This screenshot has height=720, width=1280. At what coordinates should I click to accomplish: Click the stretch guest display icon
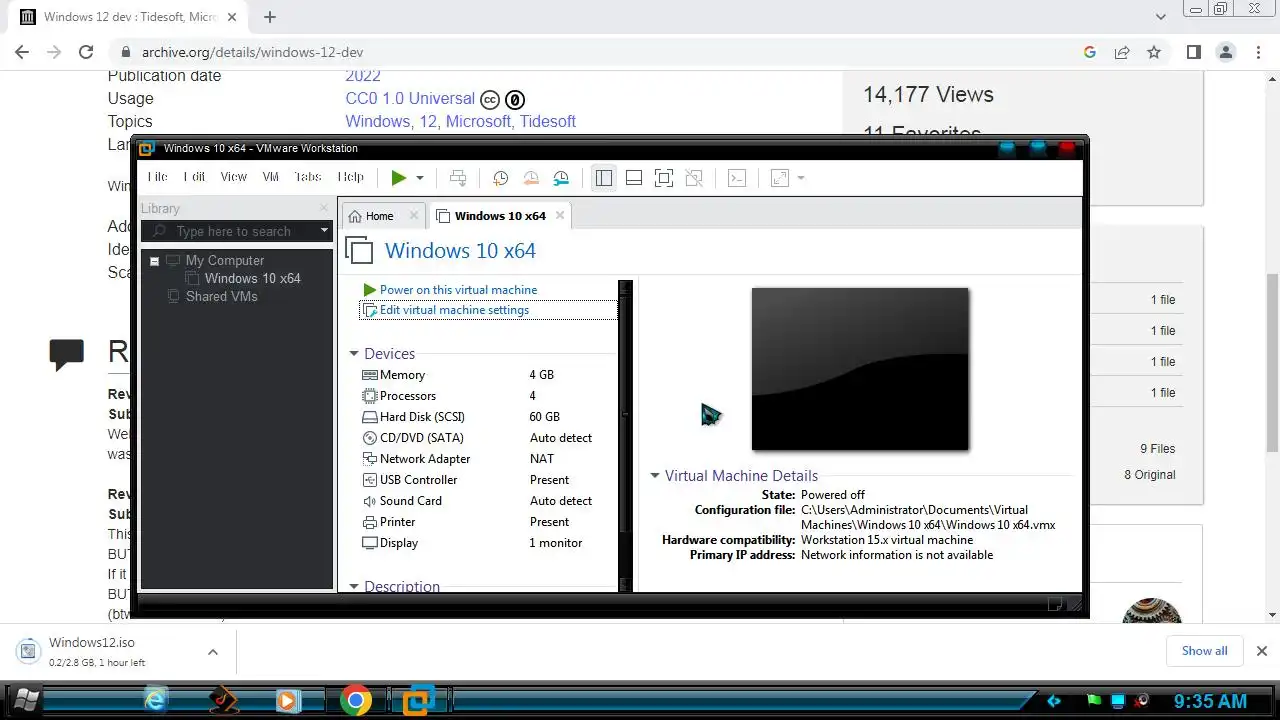(780, 178)
